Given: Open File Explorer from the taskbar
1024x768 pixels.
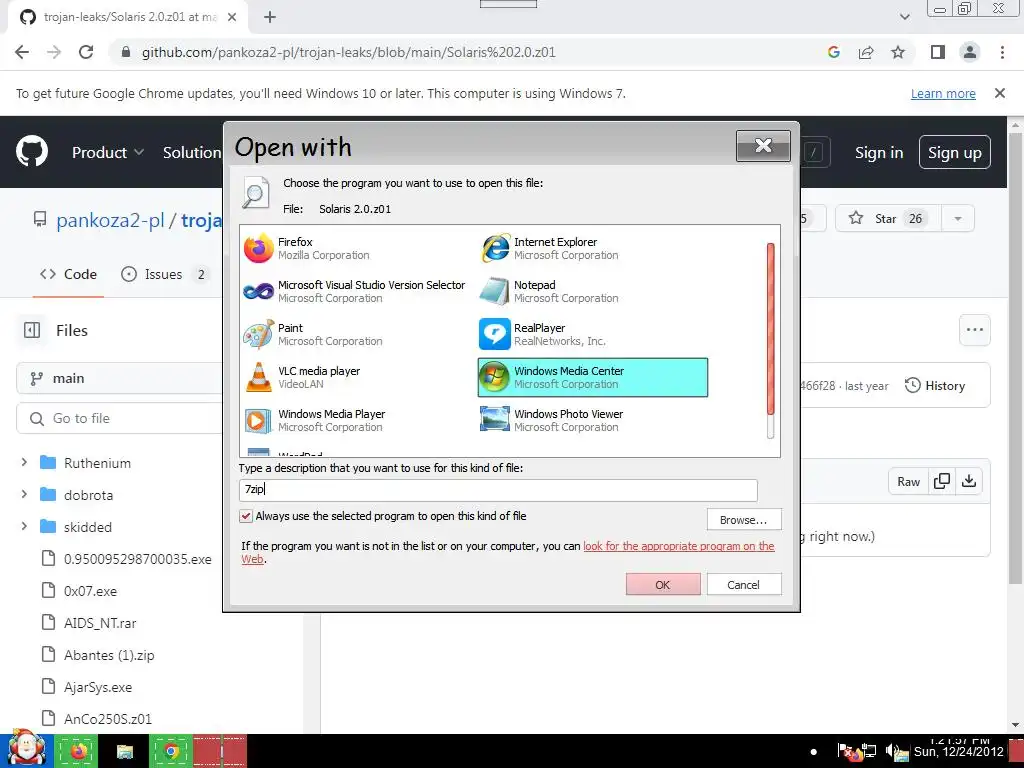Looking at the screenshot, I should tap(125, 752).
